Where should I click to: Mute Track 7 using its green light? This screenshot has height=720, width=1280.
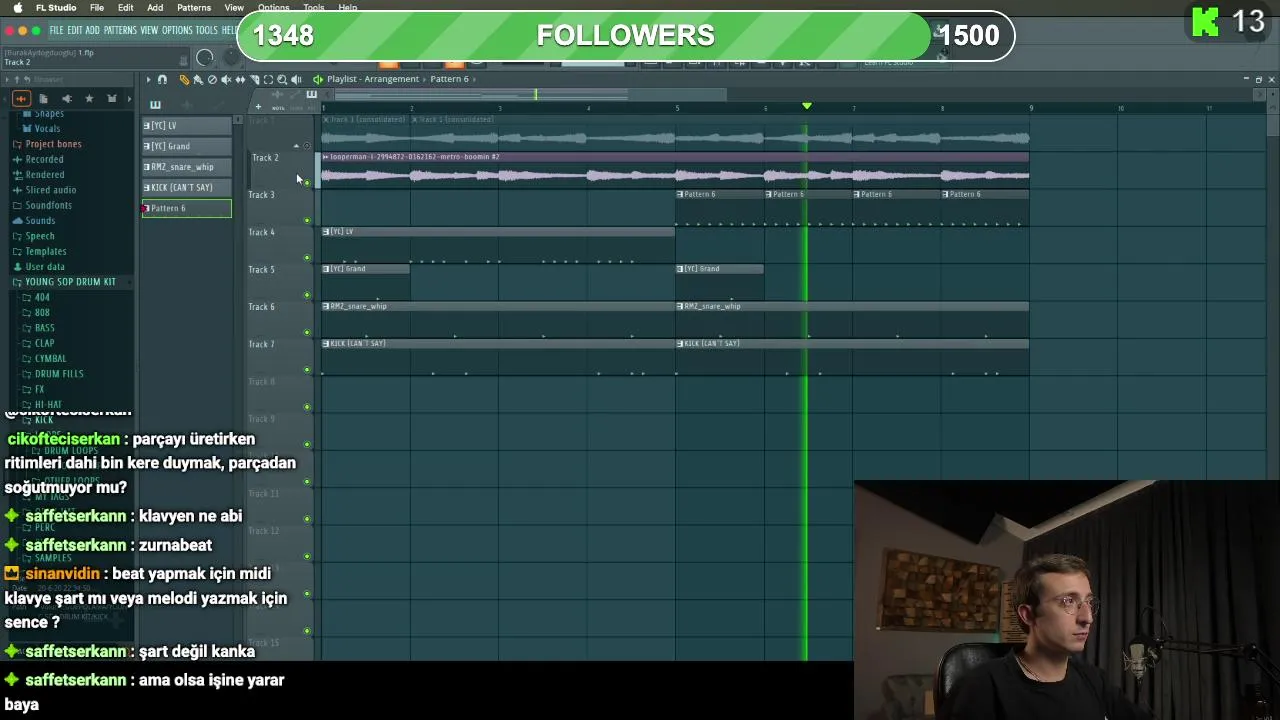pyautogui.click(x=307, y=369)
